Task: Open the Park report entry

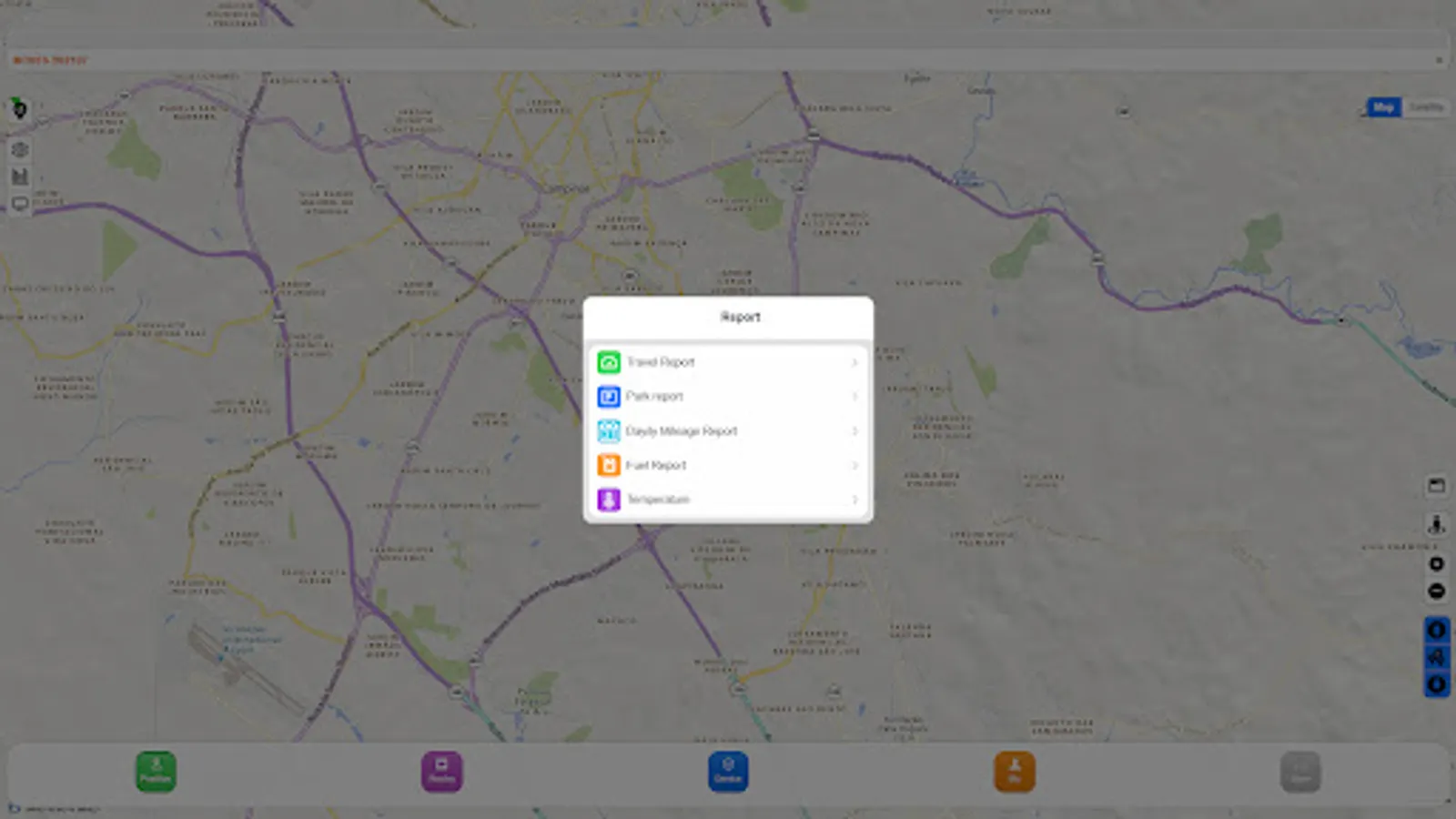Action: [x=728, y=397]
